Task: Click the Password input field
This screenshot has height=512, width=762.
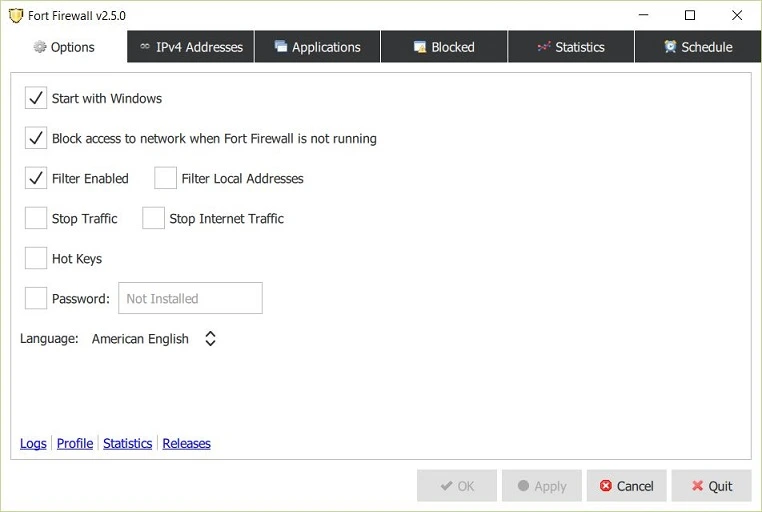Action: coord(190,298)
